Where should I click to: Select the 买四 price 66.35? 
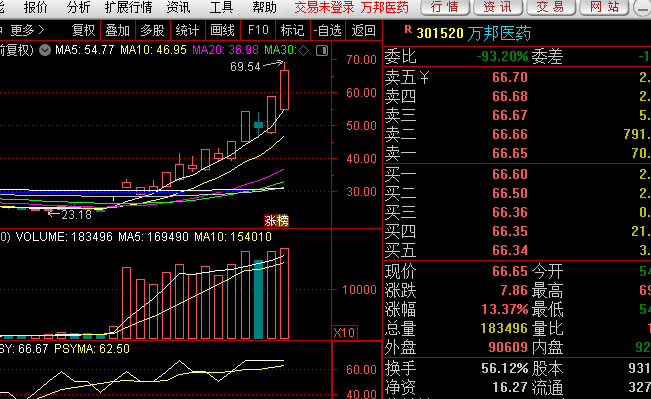(510, 231)
